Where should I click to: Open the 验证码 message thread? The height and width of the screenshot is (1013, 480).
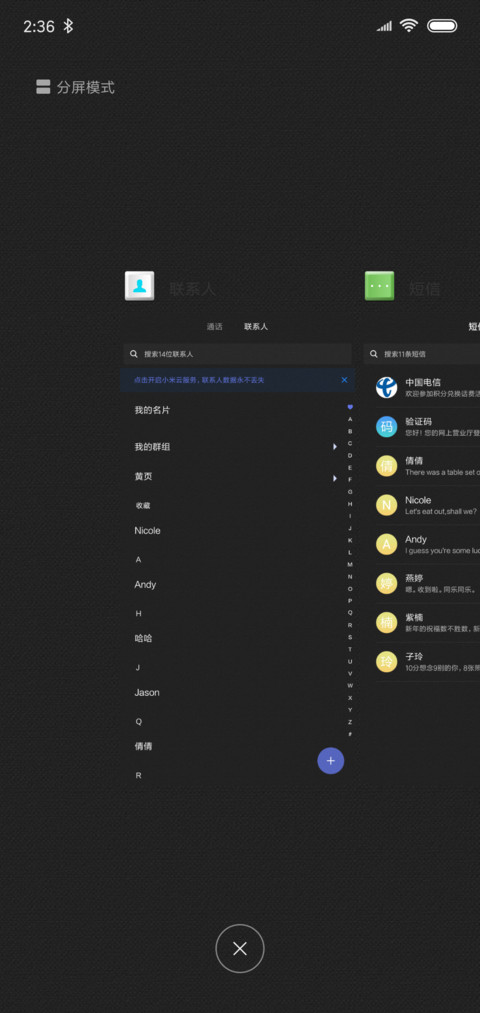point(428,426)
